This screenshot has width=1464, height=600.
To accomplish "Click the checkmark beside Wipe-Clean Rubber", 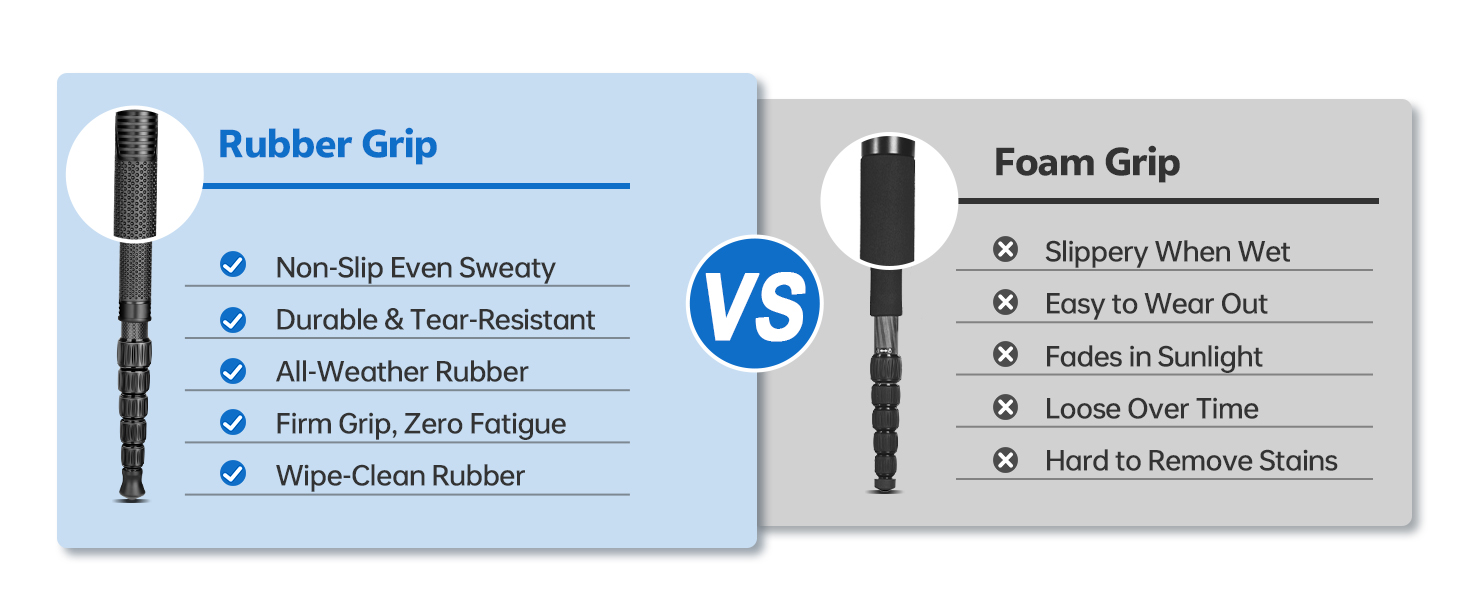I will pyautogui.click(x=233, y=474).
